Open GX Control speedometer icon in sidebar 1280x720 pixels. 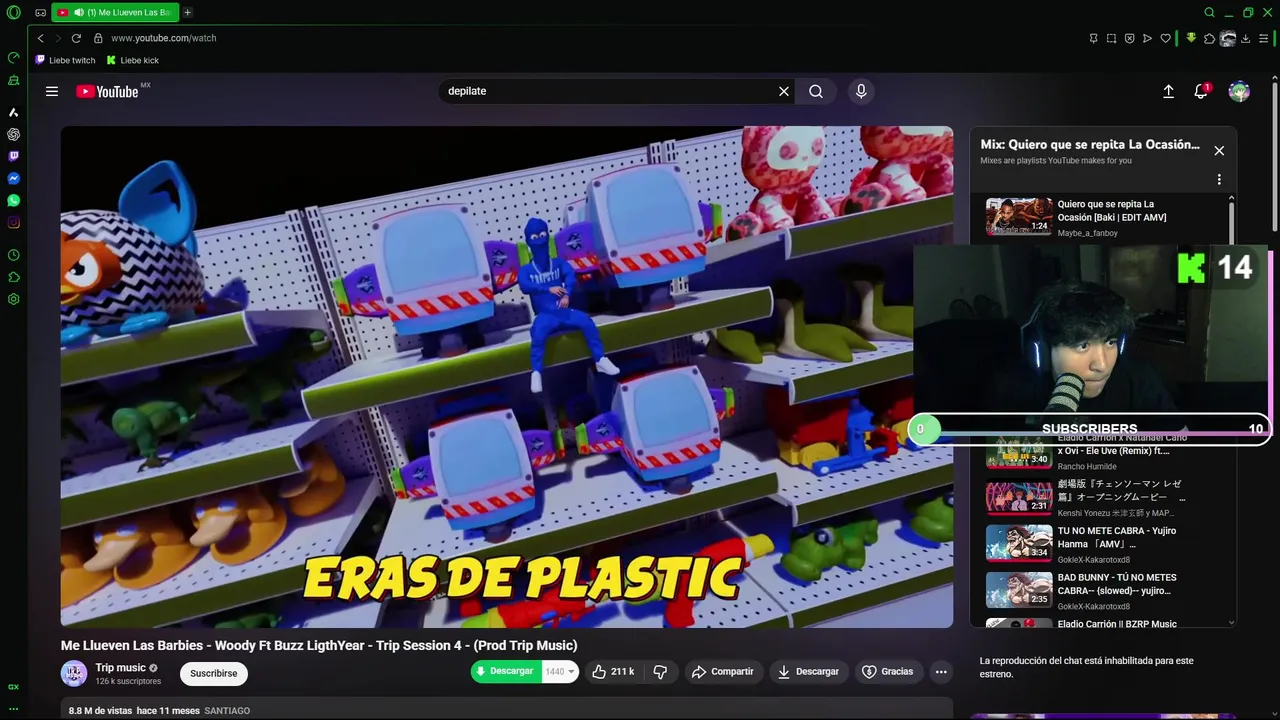[14, 58]
